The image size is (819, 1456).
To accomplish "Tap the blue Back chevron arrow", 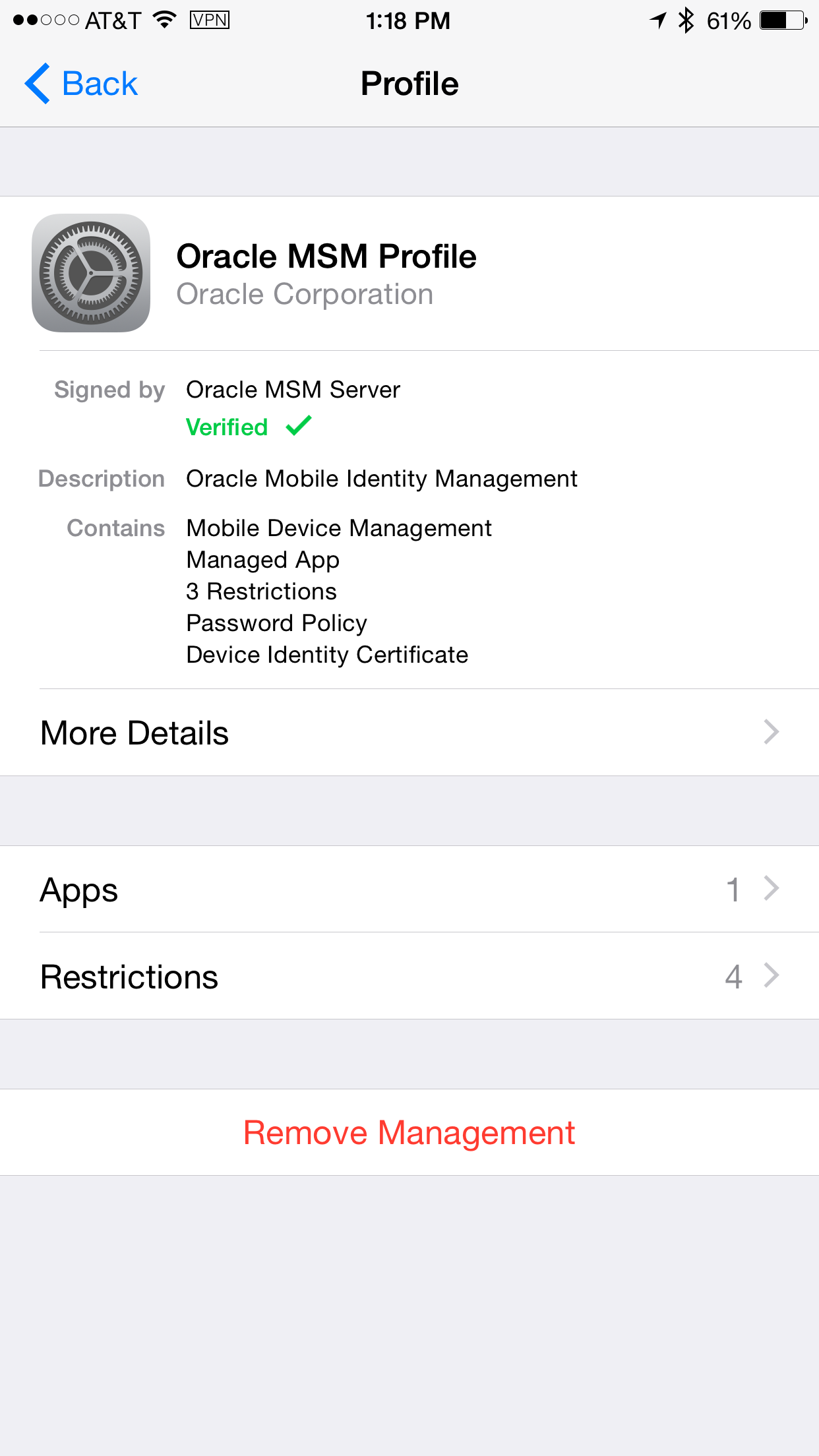I will click(38, 84).
